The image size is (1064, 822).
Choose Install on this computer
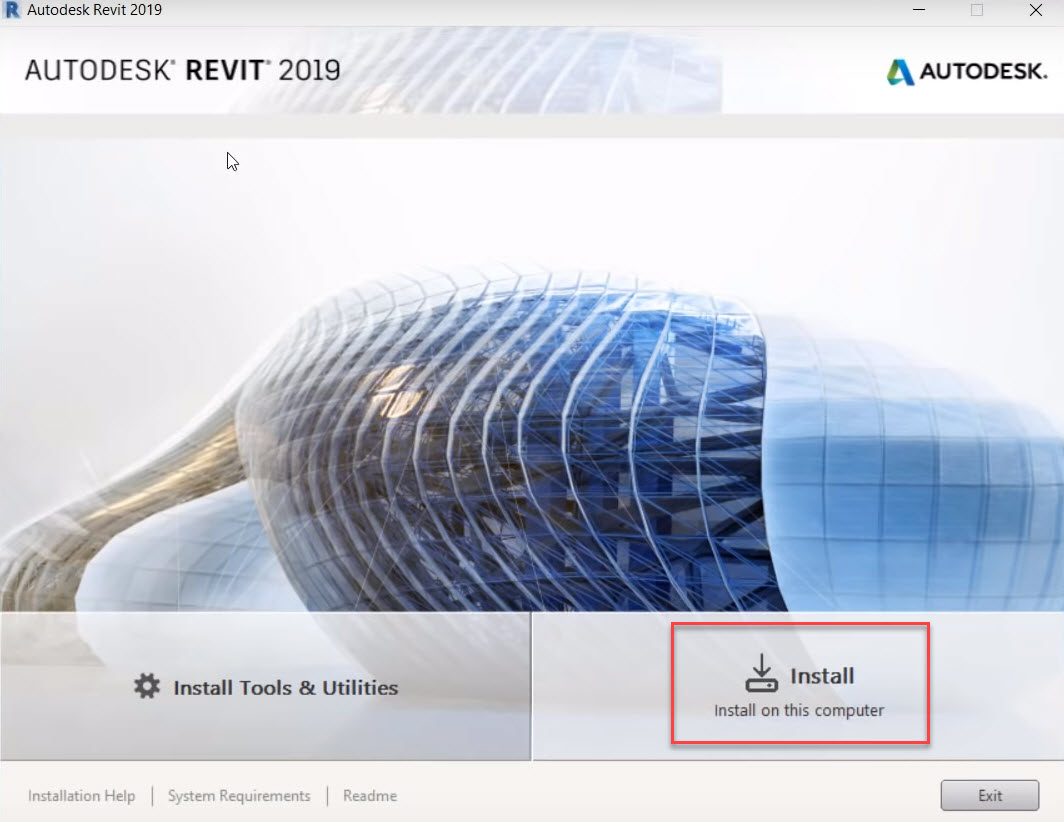click(x=800, y=684)
